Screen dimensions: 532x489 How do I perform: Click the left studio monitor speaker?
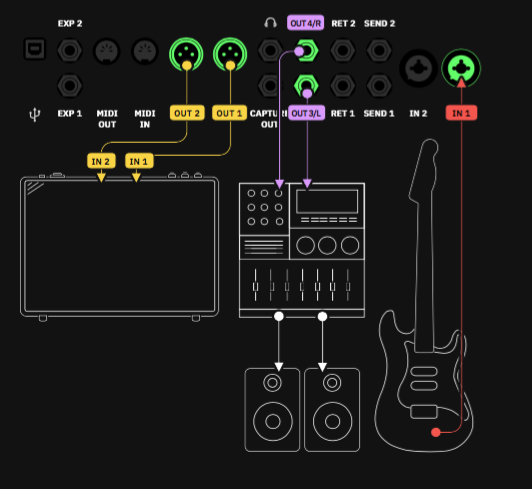click(x=272, y=410)
